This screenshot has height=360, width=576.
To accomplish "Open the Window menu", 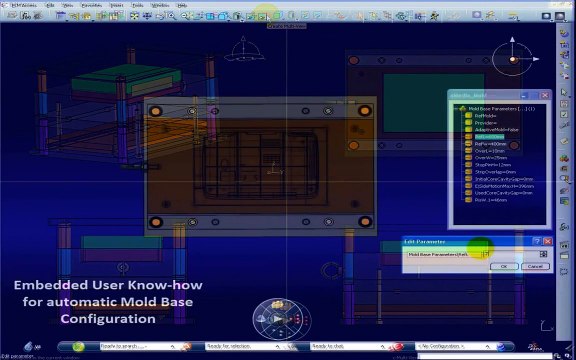I will (x=161, y=6).
